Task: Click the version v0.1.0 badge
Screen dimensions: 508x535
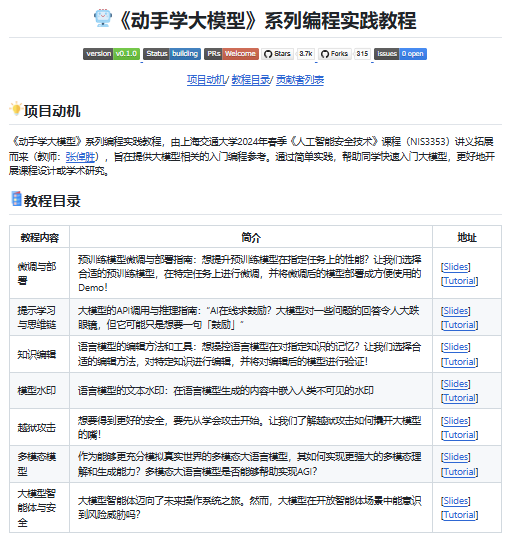Action: [111, 54]
